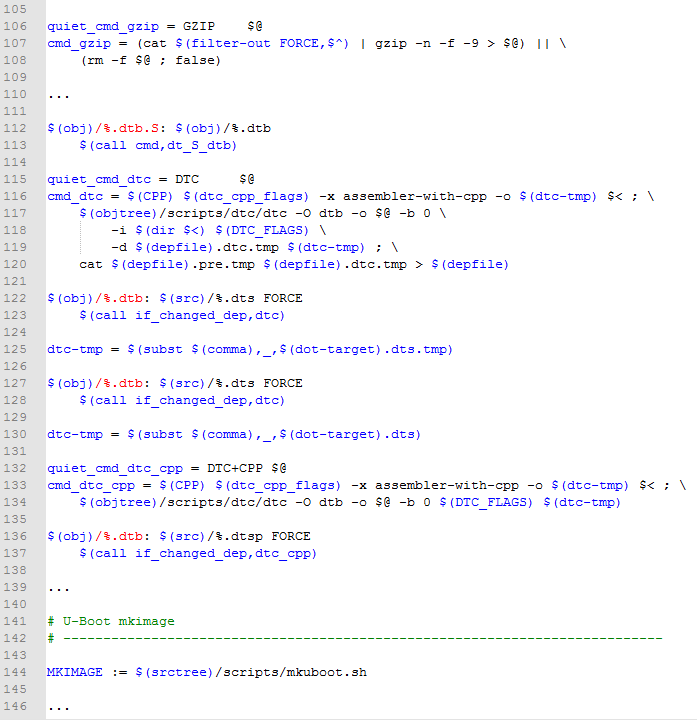Viewport: 697px width, 720px height.
Task: Click $(depfile).dtc.tmp on line 119
Action: (207, 248)
